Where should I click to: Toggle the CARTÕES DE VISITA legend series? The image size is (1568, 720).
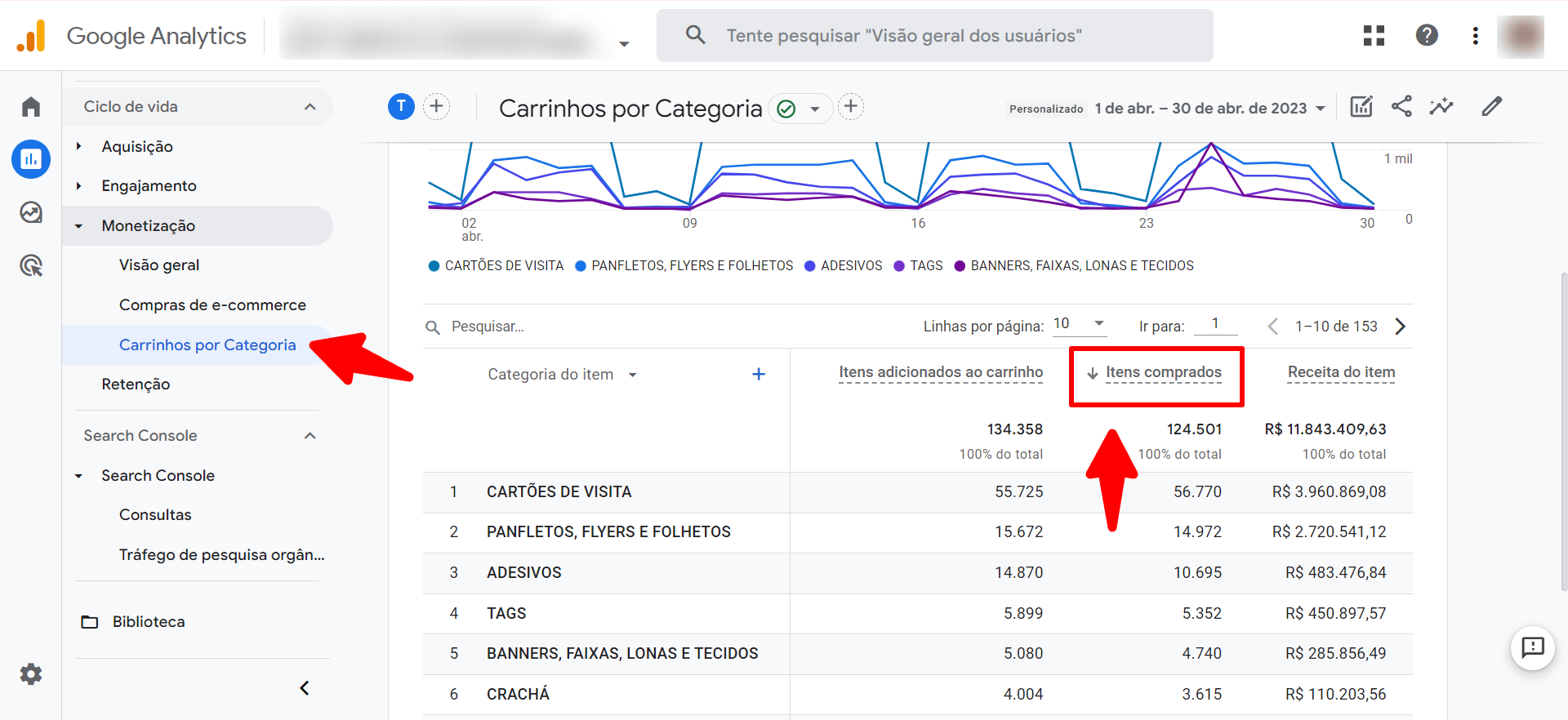click(x=496, y=266)
